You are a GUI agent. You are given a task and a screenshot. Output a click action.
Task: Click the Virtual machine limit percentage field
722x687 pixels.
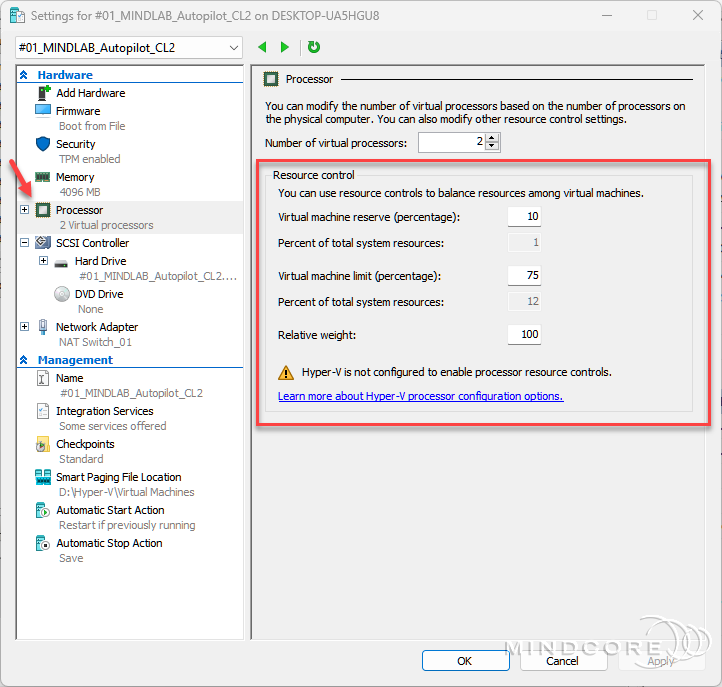pyautogui.click(x=524, y=275)
